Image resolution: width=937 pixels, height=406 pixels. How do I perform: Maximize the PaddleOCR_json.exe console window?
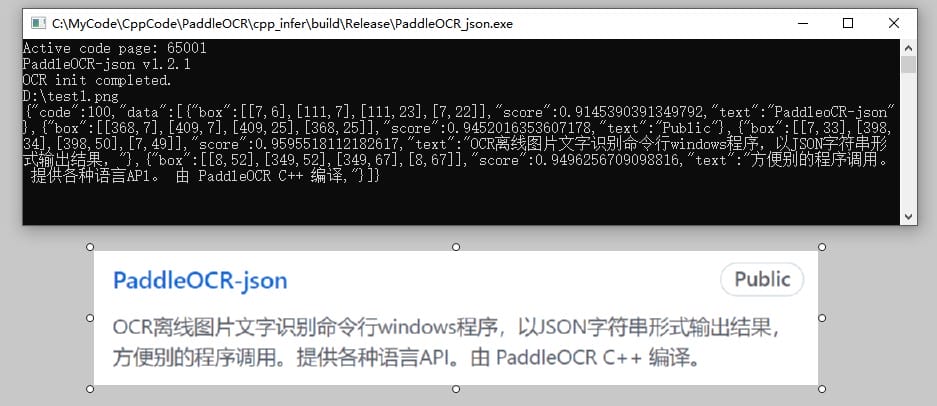[x=847, y=24]
